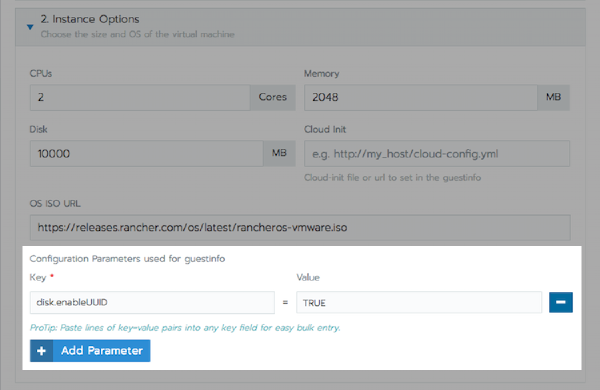Click the MB label beside Memory
The image size is (600, 390).
(553, 98)
